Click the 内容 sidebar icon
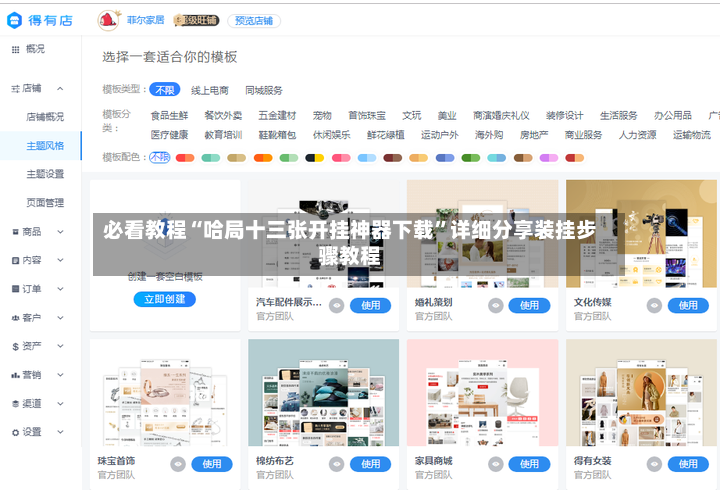This screenshot has width=720, height=490. click(16, 260)
